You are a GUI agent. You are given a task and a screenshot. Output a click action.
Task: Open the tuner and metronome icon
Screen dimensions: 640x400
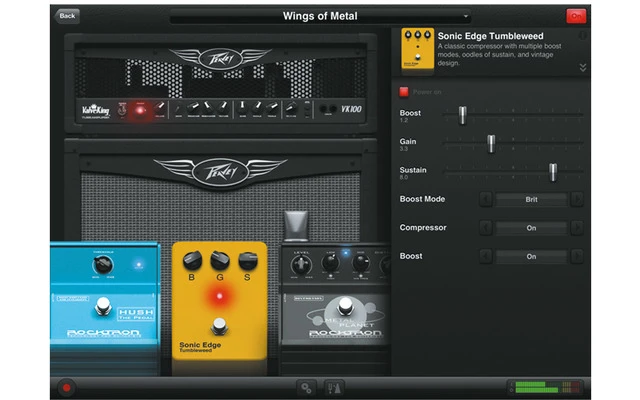click(334, 388)
